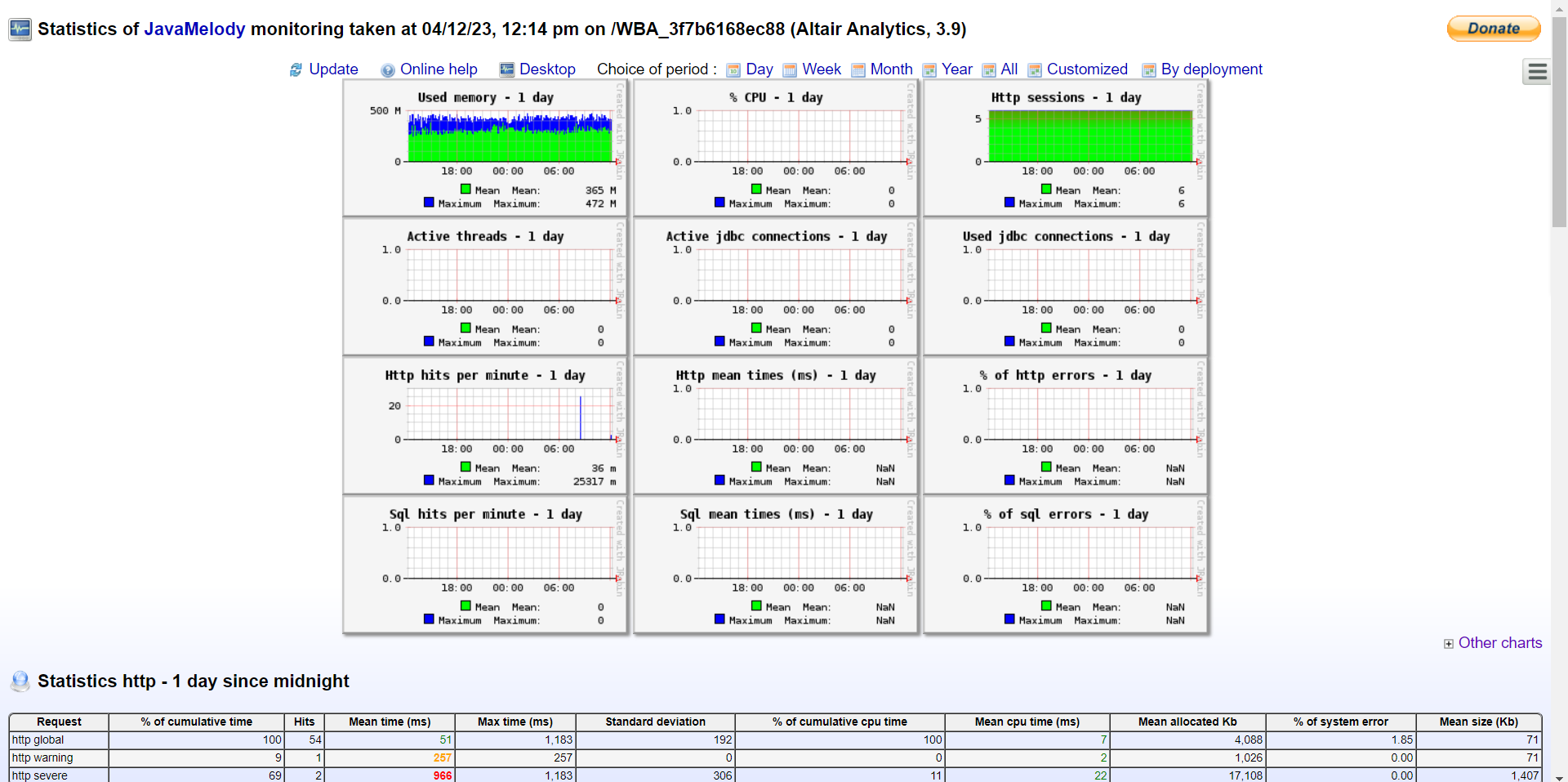Image resolution: width=1568 pixels, height=782 pixels.
Task: Click the JavaMelody monitoring logo icon
Action: pos(20,29)
